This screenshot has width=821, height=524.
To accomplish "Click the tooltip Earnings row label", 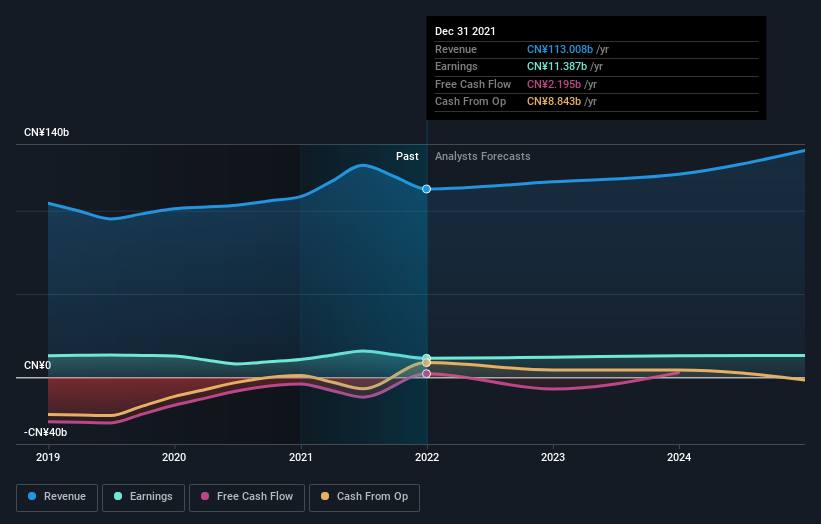I will 456,66.
